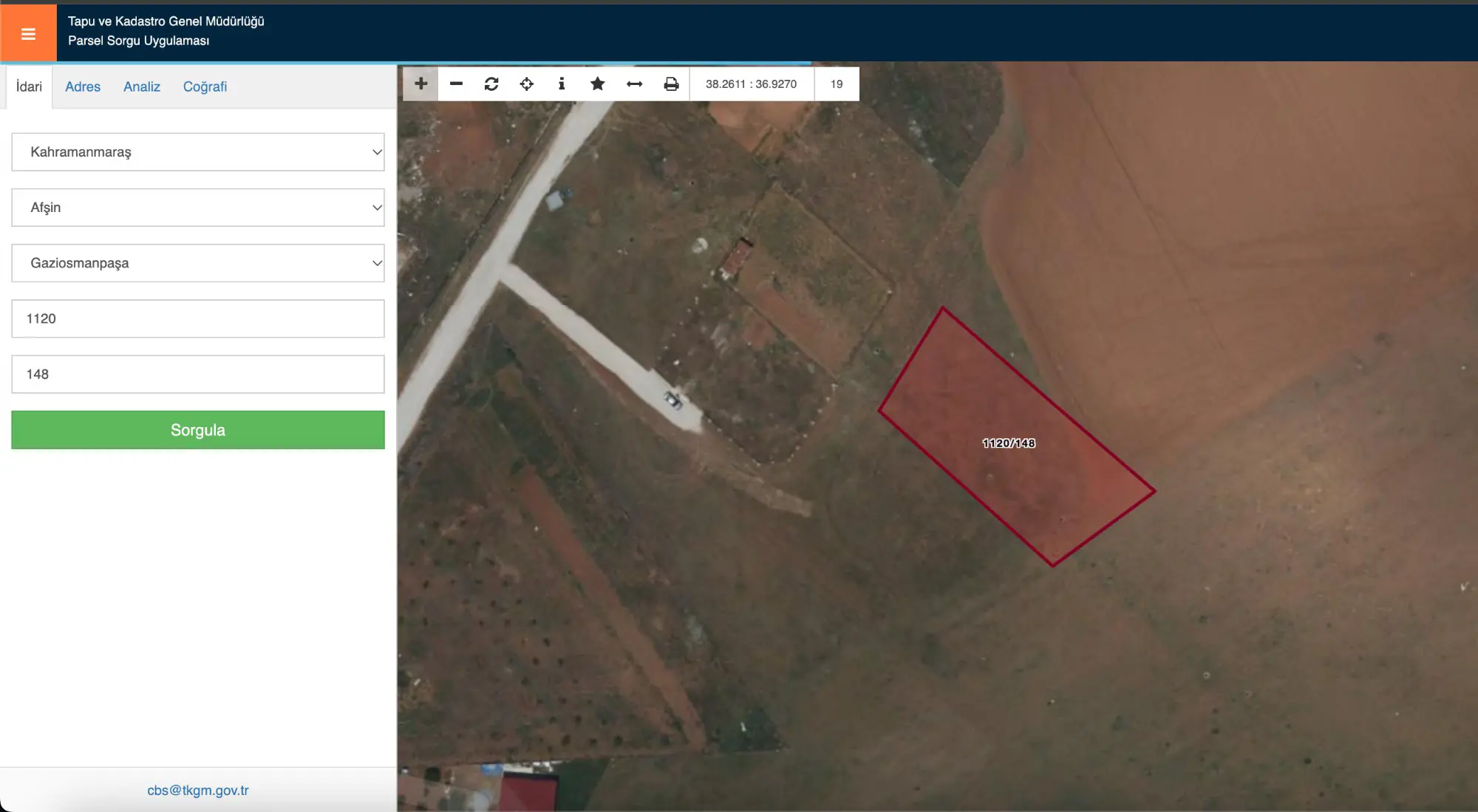
Task: Open the Coğrafi tab
Action: 205,86
